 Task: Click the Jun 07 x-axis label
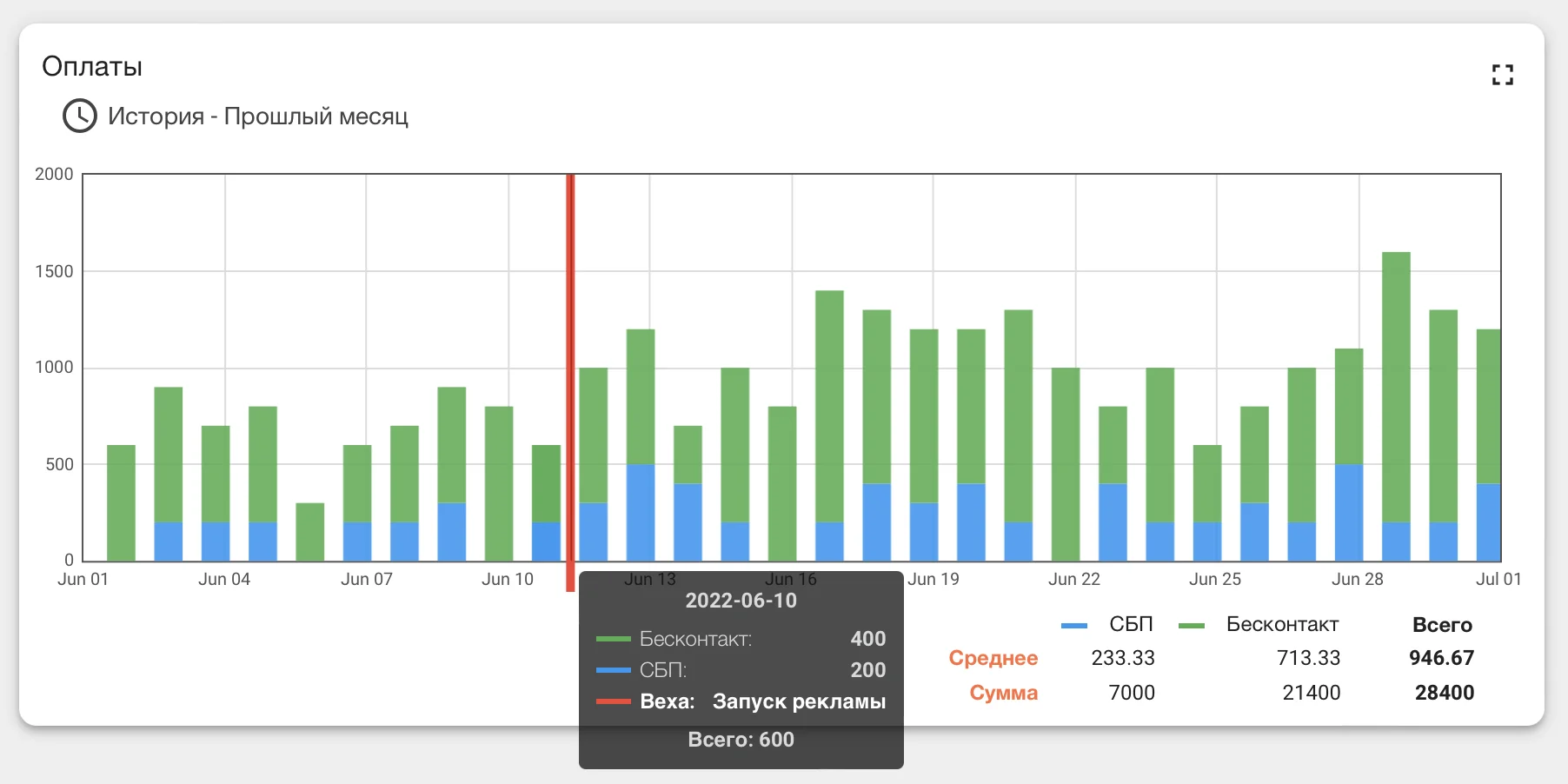point(367,579)
